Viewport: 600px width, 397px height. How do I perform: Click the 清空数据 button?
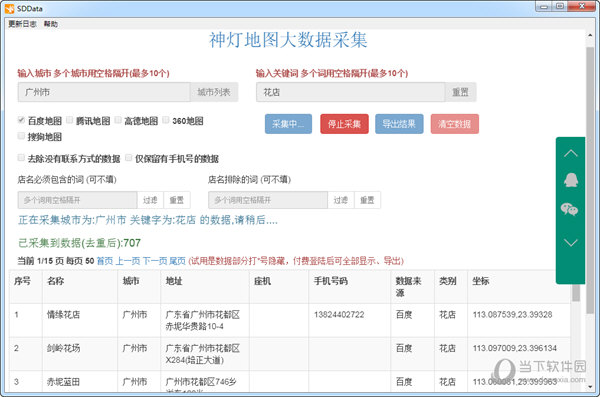455,124
